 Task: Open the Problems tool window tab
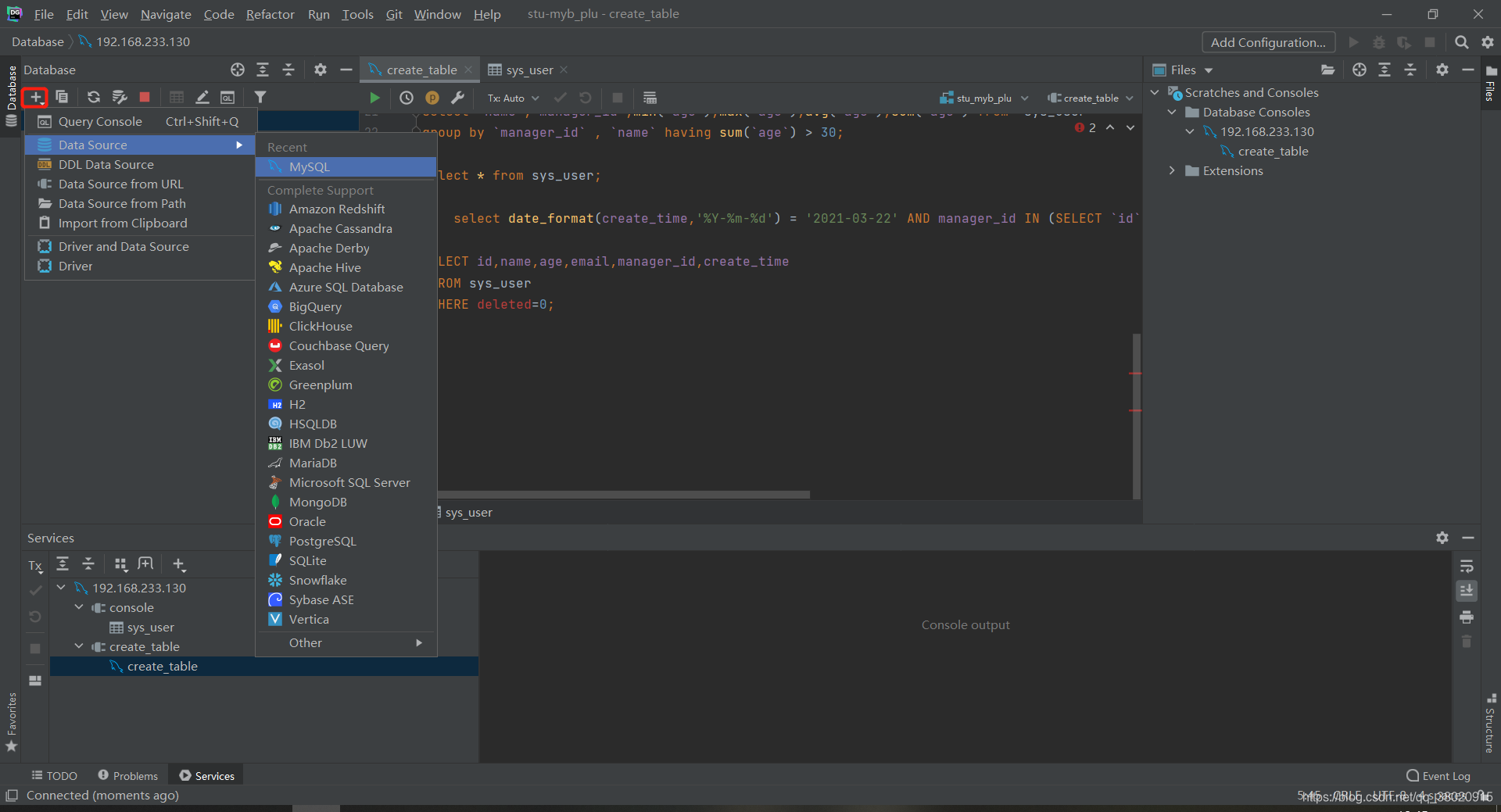[x=128, y=775]
